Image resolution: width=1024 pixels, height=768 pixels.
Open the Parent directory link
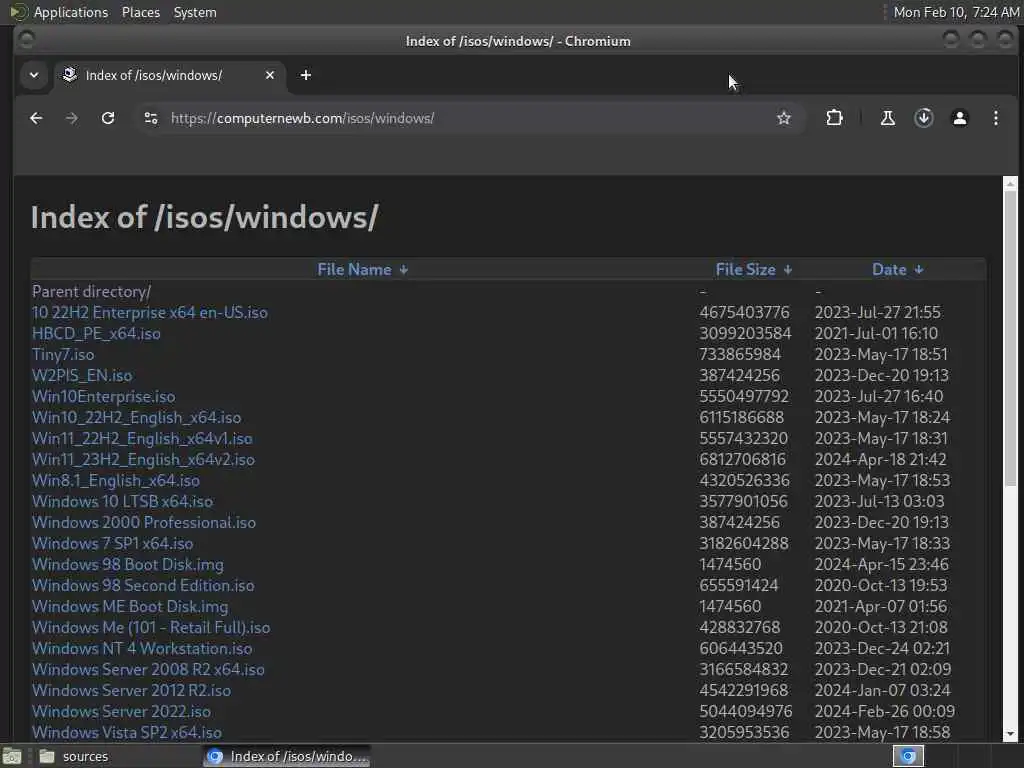pos(91,291)
